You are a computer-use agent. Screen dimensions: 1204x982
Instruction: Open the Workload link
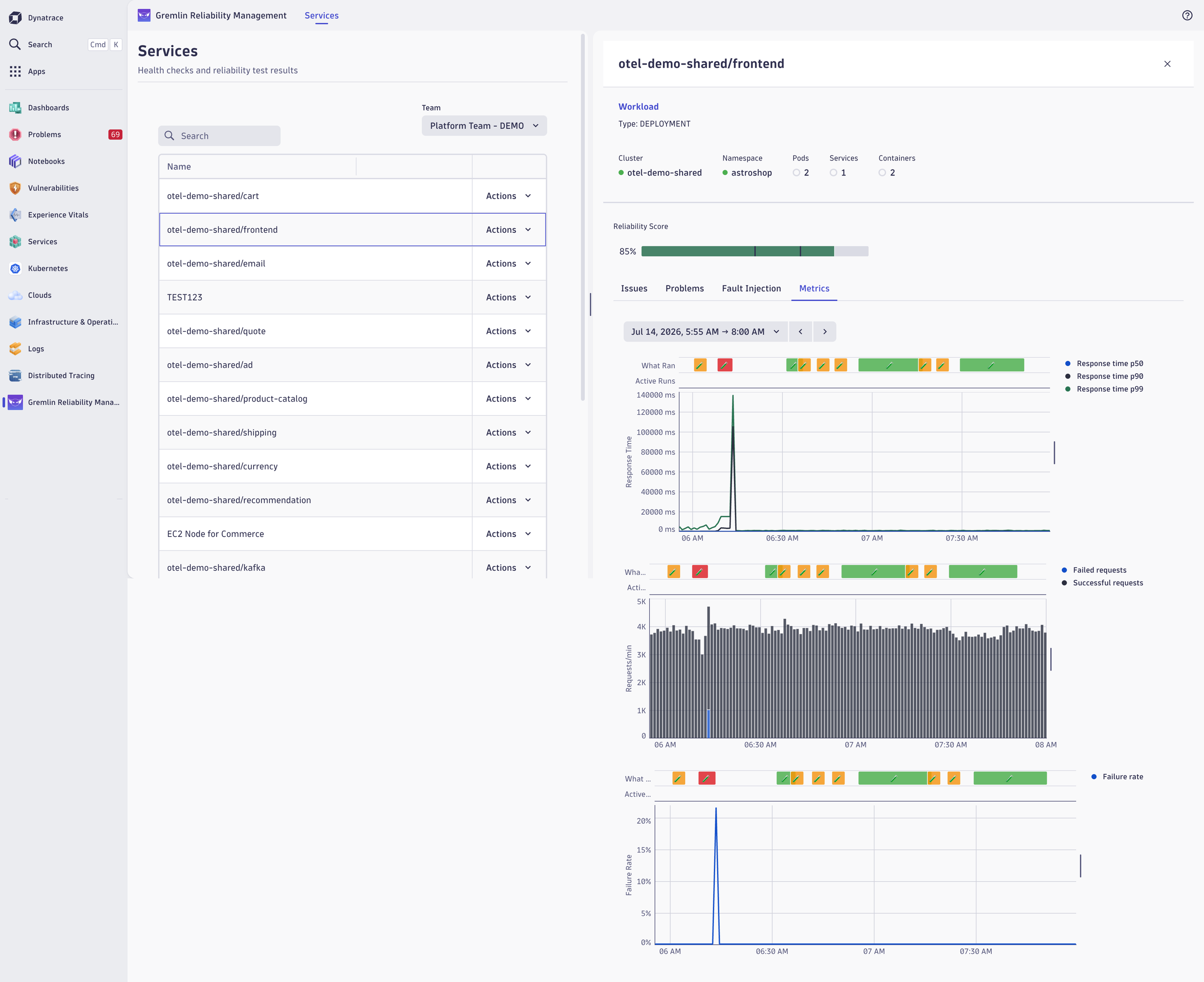(638, 106)
